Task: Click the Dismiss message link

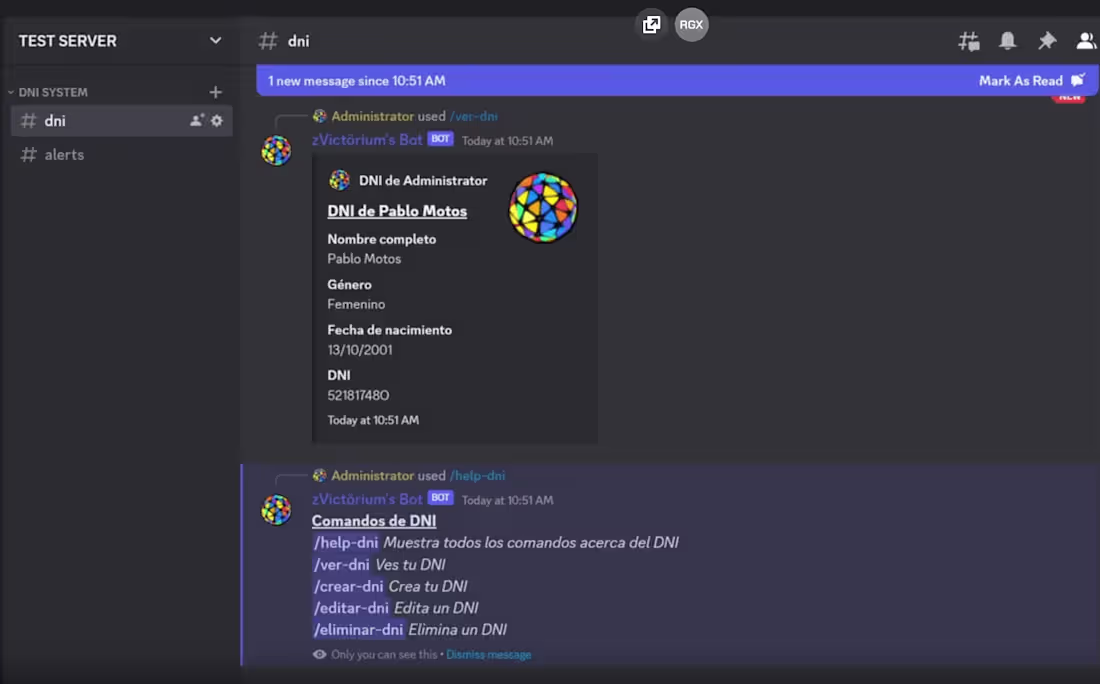Action: (489, 654)
